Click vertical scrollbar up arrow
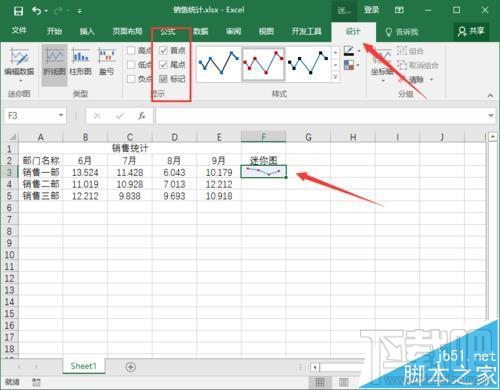500x390 pixels. point(492,137)
